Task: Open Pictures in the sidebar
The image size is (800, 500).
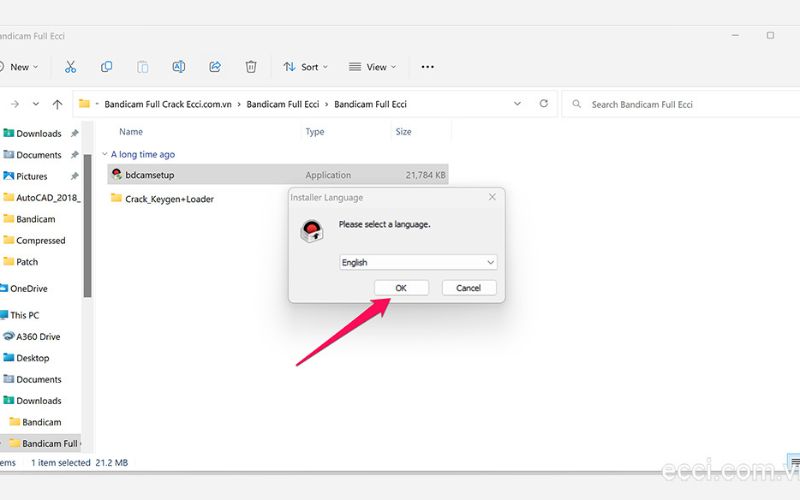Action: [x=32, y=177]
